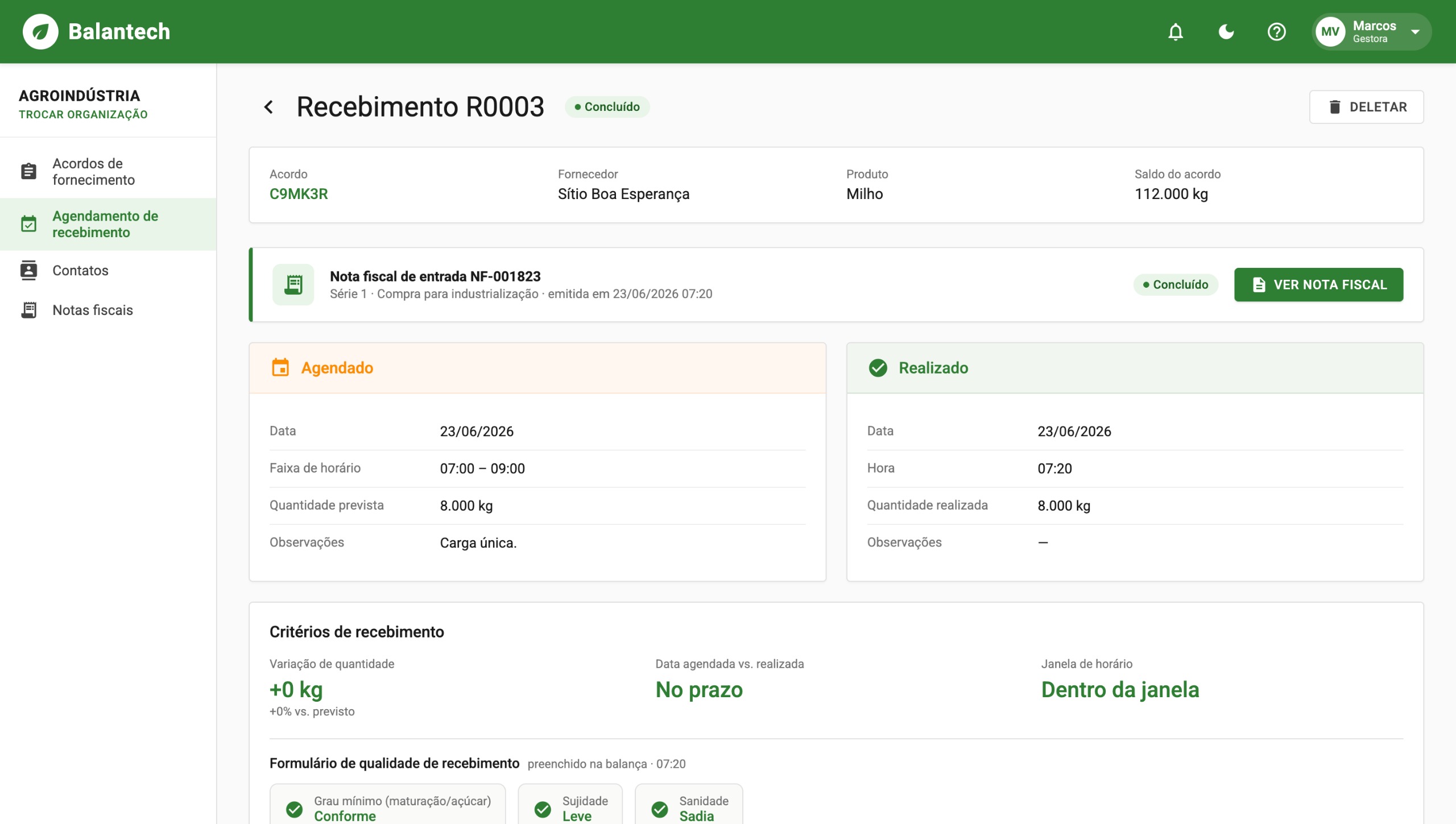
Task: Click the Sanidade Sadia check icon
Action: tap(660, 809)
